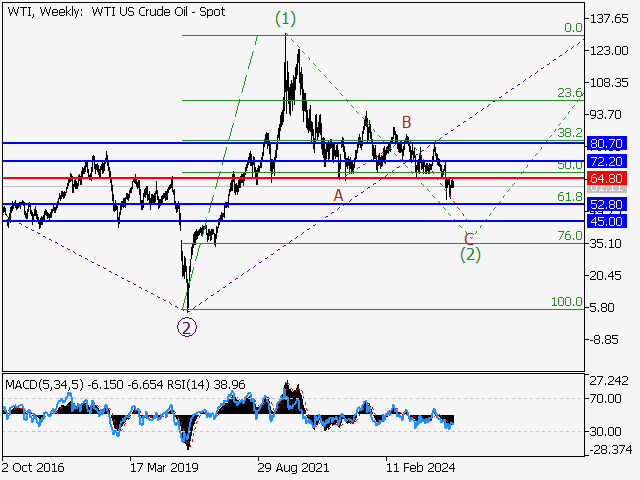Click the circled purple wave 2 marker
The height and width of the screenshot is (480, 640).
186,324
